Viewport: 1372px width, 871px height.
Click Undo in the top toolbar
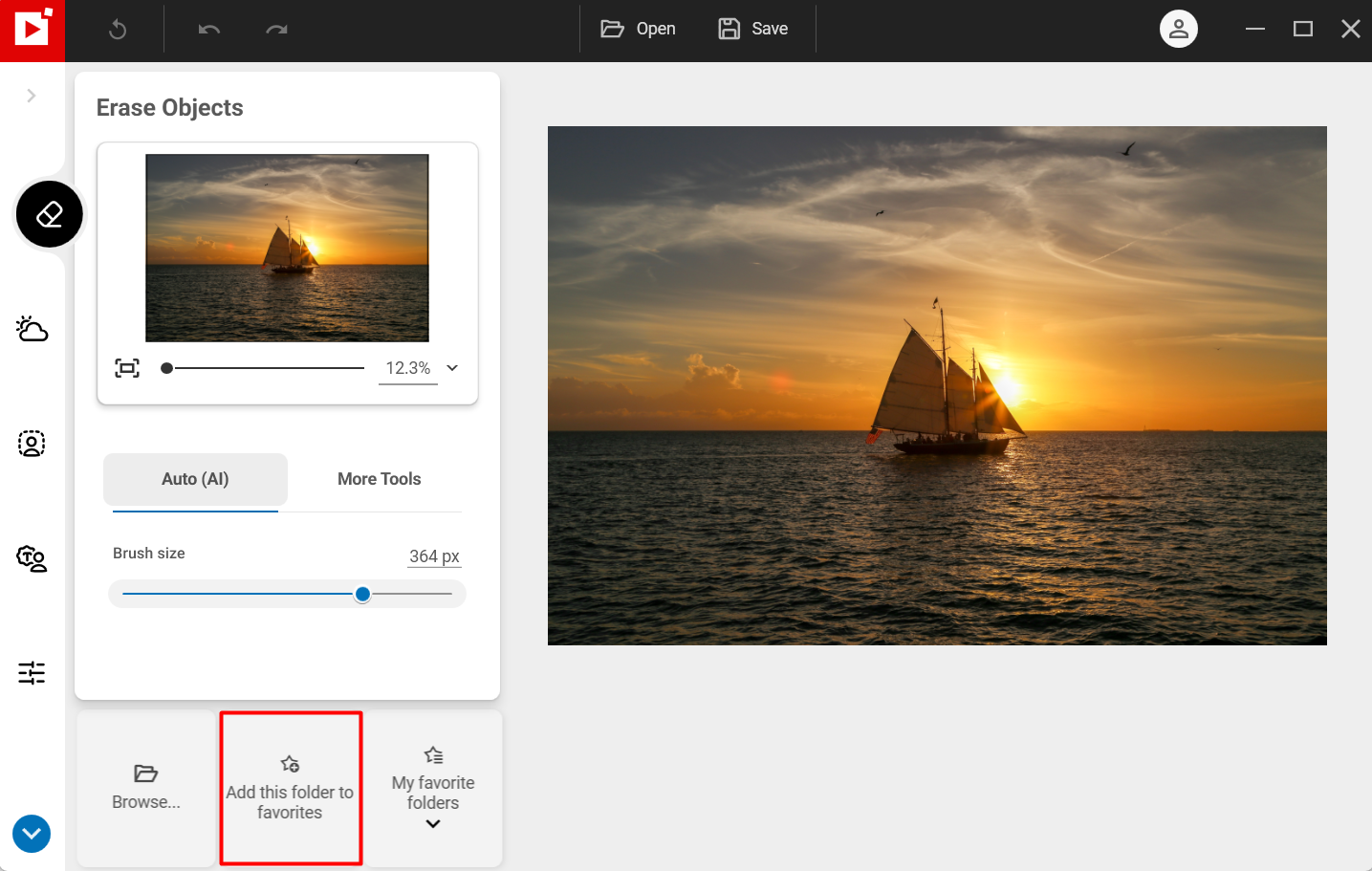click(x=209, y=29)
